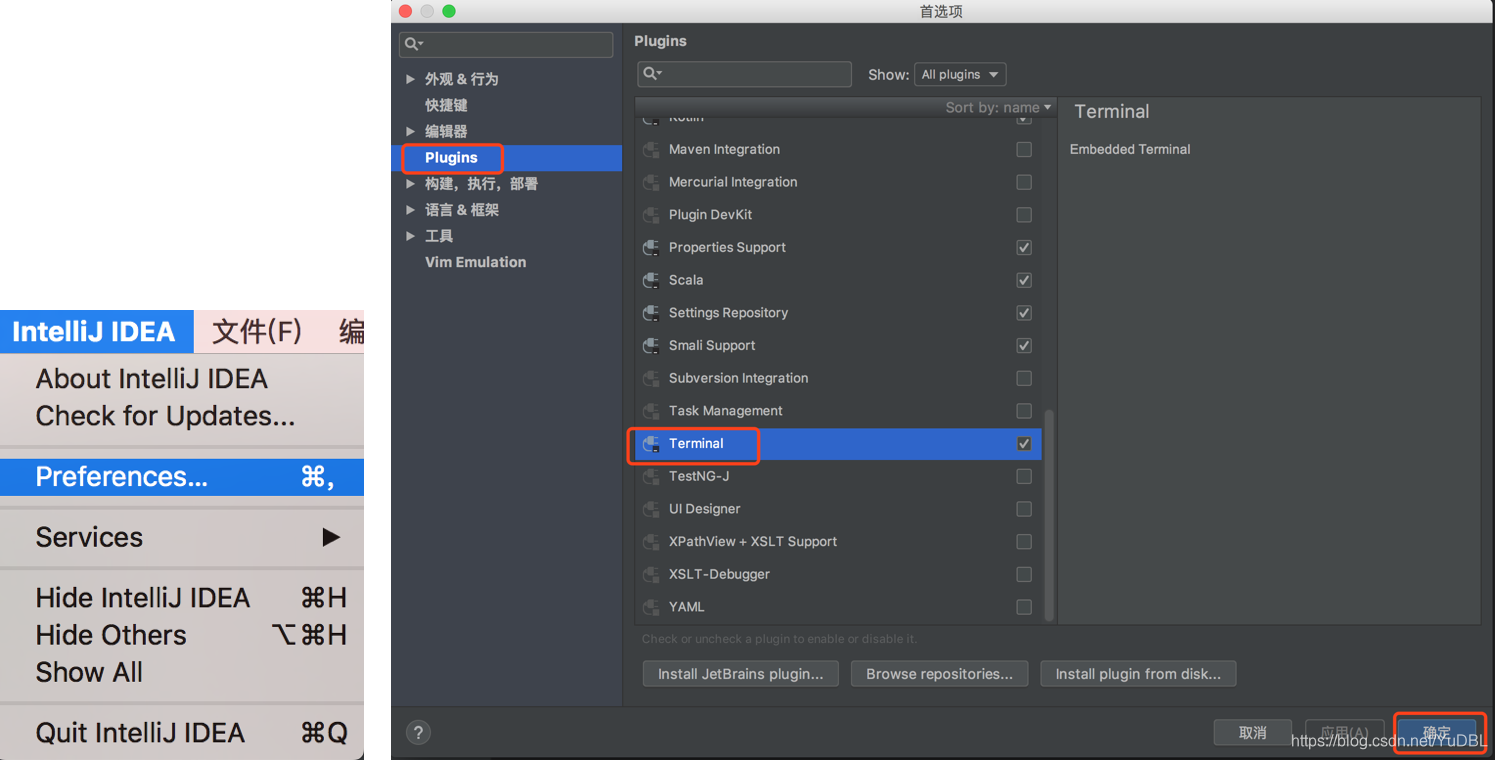Click the Properties Support plugin icon
The width and height of the screenshot is (1498, 760).
click(651, 247)
